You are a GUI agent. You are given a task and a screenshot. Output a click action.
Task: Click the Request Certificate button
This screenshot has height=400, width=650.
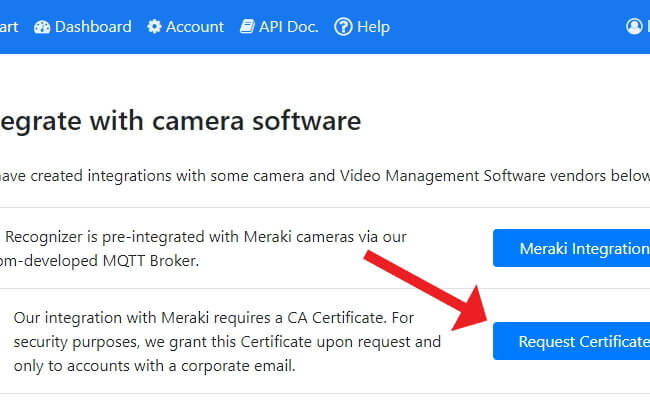pyautogui.click(x=571, y=341)
